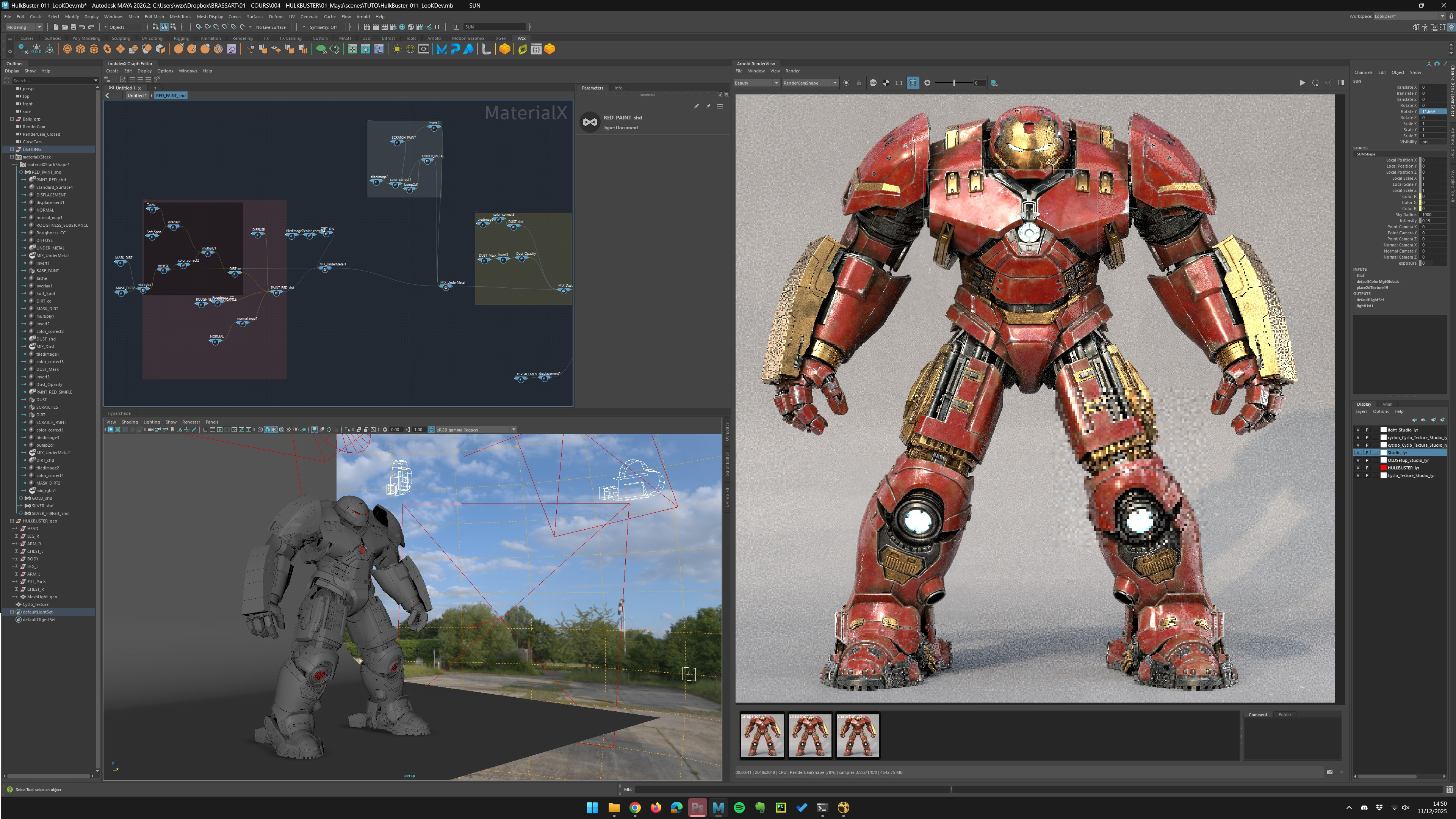Click the refresh render icon in Arnold RenderView
The image size is (1456, 819).
coord(1315,83)
